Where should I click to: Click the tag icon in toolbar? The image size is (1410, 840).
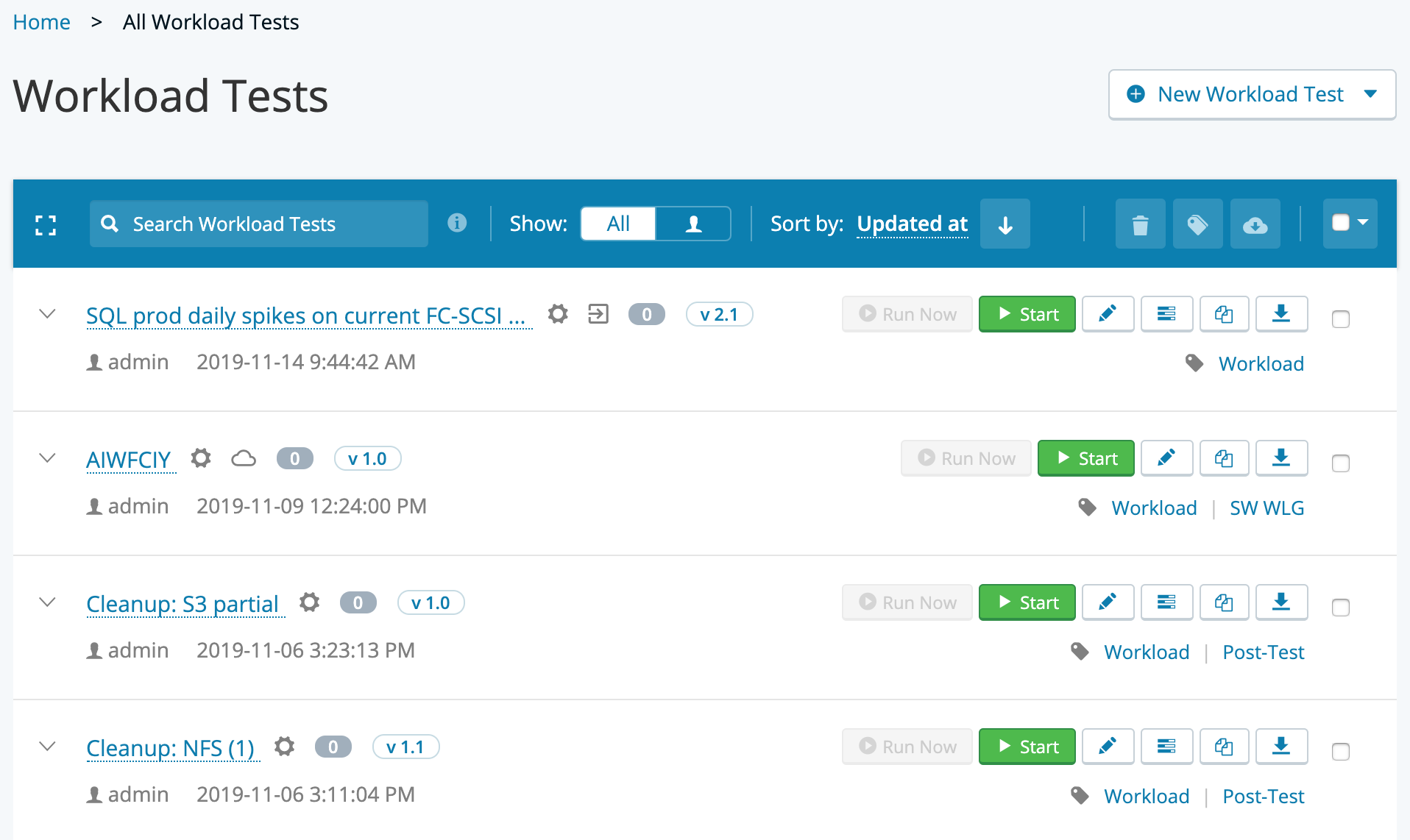[x=1197, y=224]
